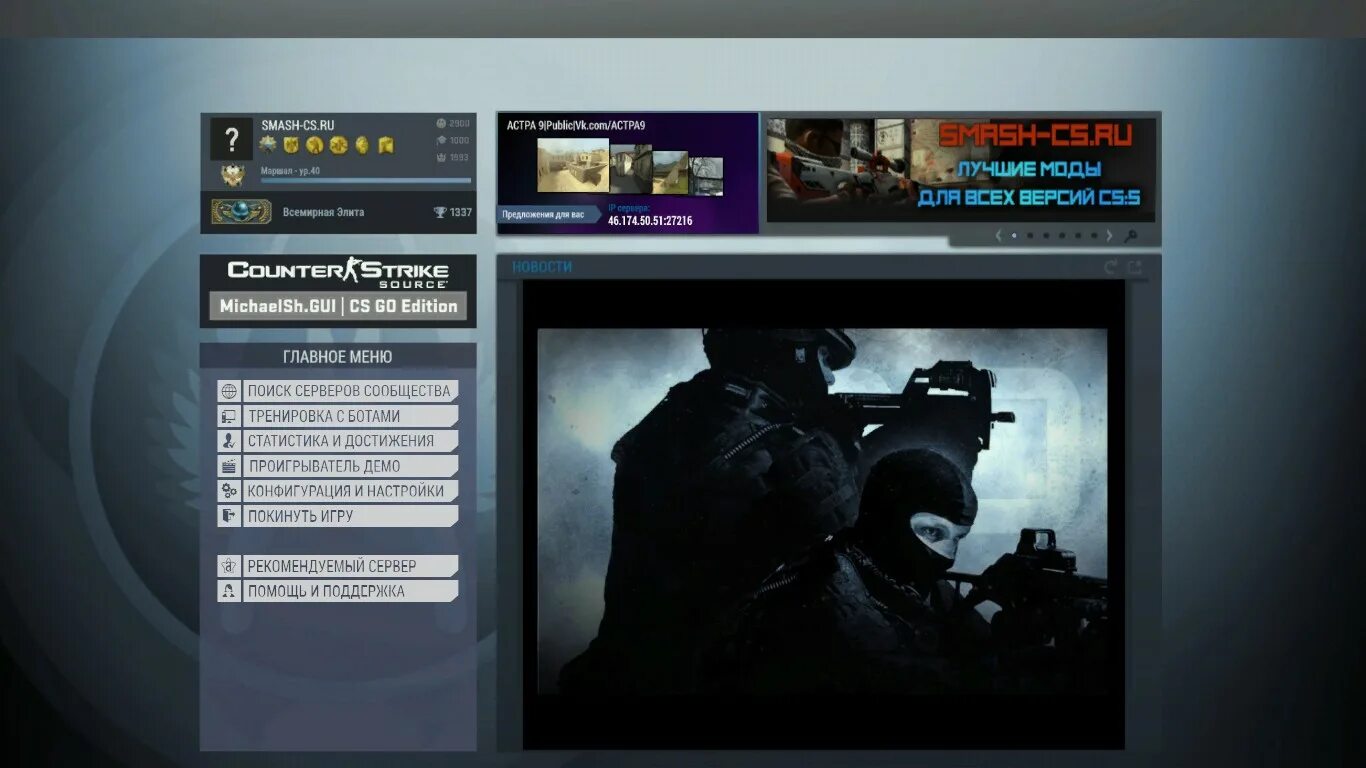Click the fifth gold medal under SMASH-CS.RU
This screenshot has width=1366, height=768.
pos(362,145)
